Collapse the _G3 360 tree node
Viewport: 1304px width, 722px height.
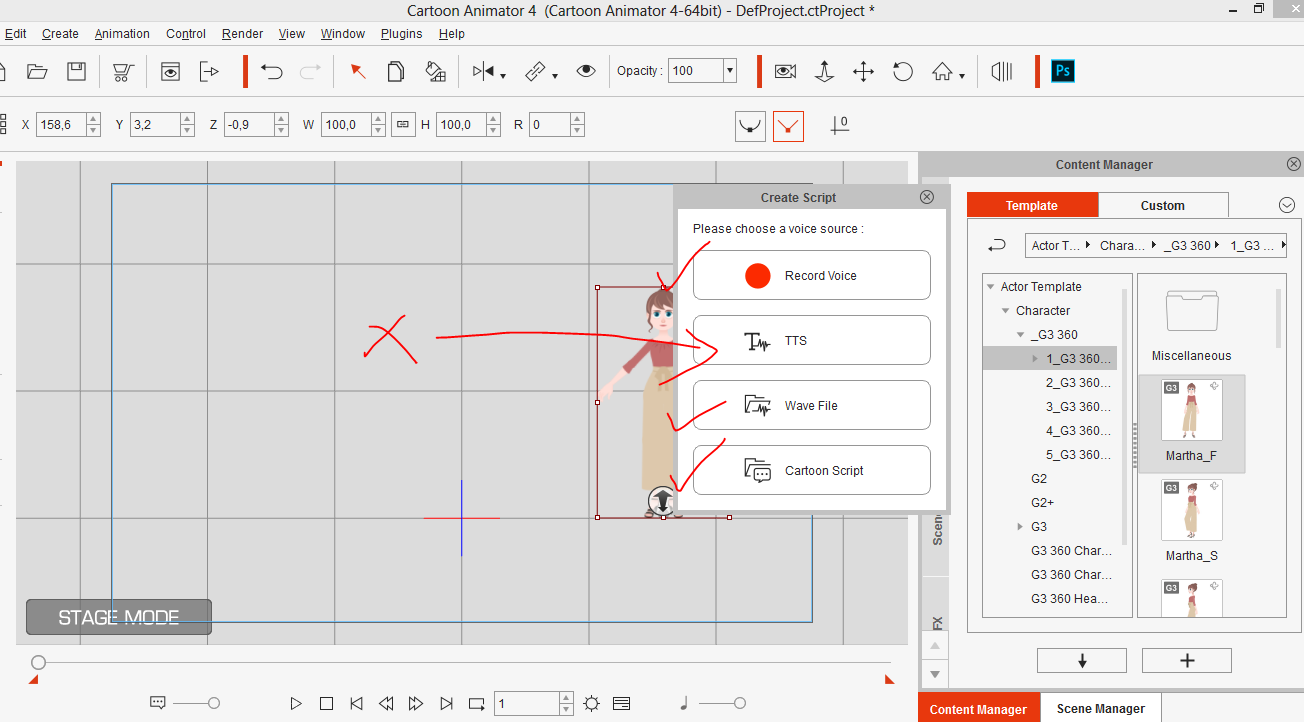pos(1020,335)
